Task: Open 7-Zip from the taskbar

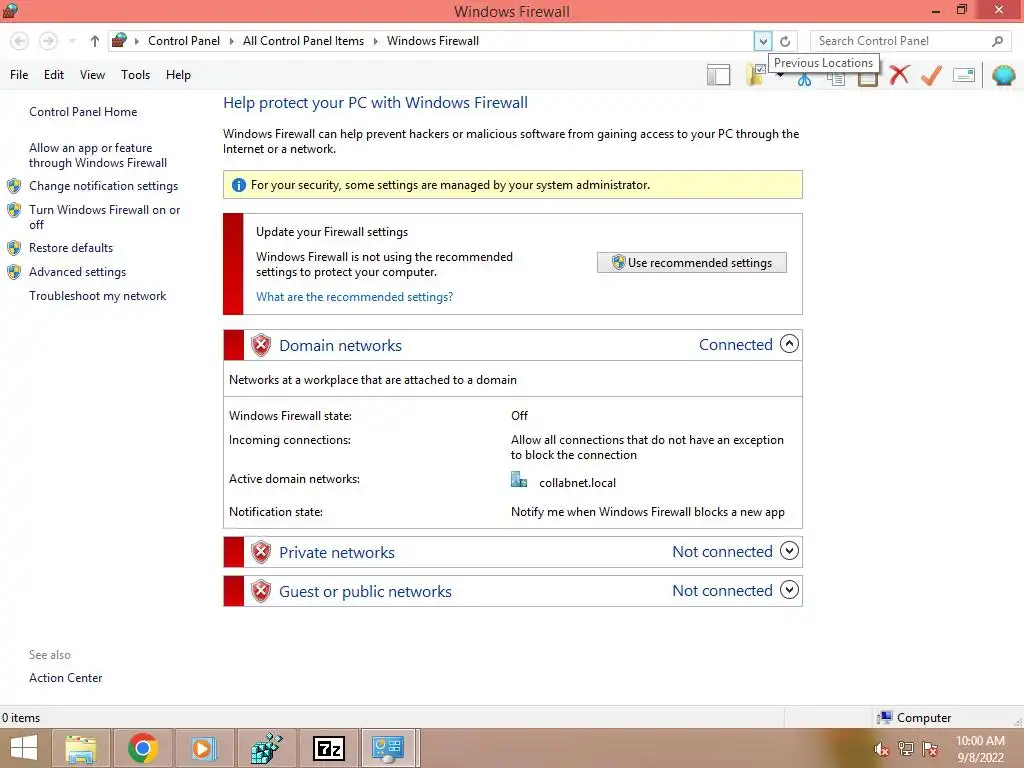Action: pyautogui.click(x=328, y=748)
